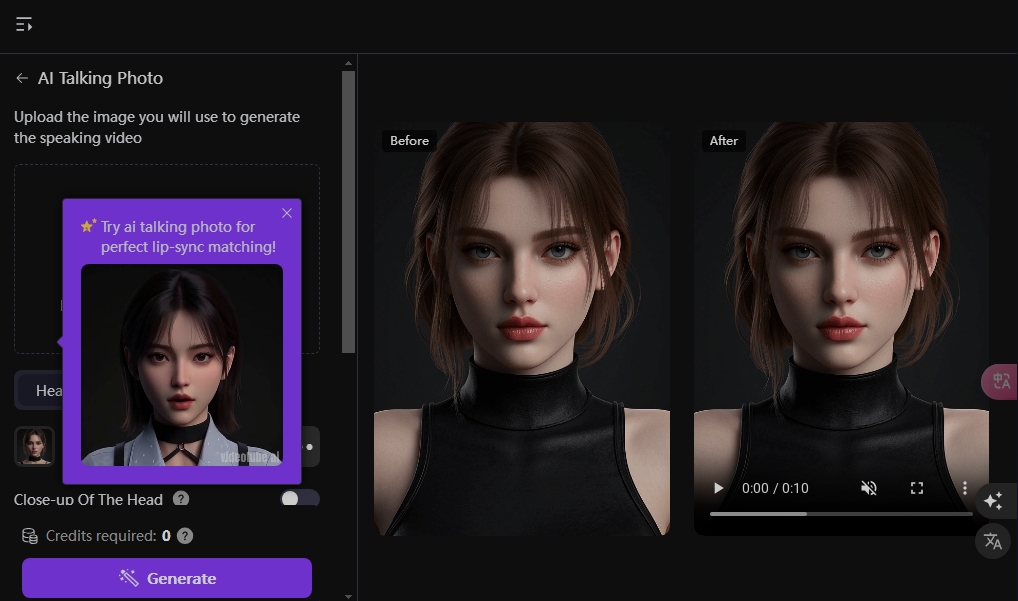
Task: Click the pink Chinese translate floating icon
Action: pyautogui.click(x=999, y=382)
